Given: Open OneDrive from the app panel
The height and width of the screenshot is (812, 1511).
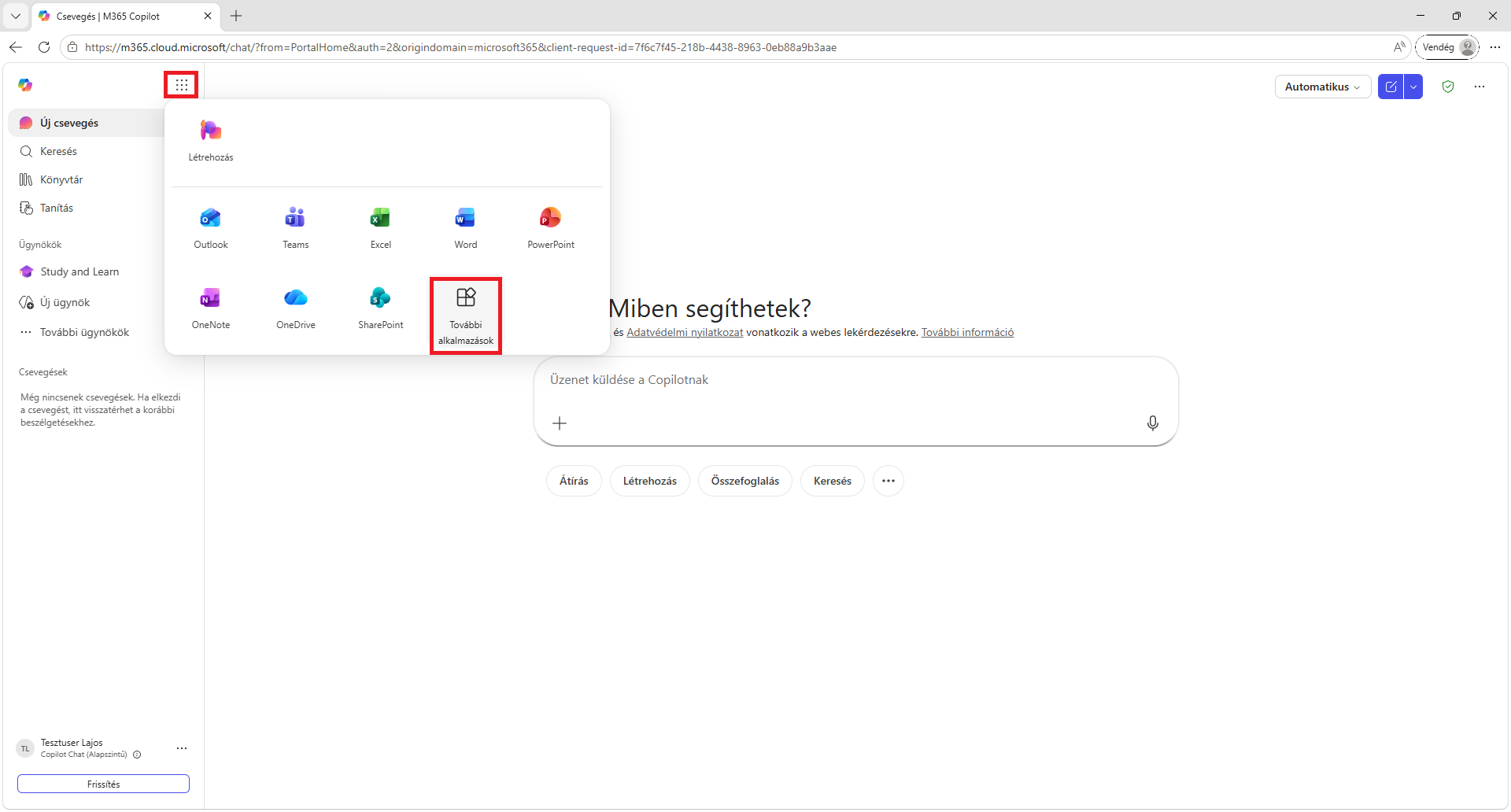Looking at the screenshot, I should tap(296, 308).
